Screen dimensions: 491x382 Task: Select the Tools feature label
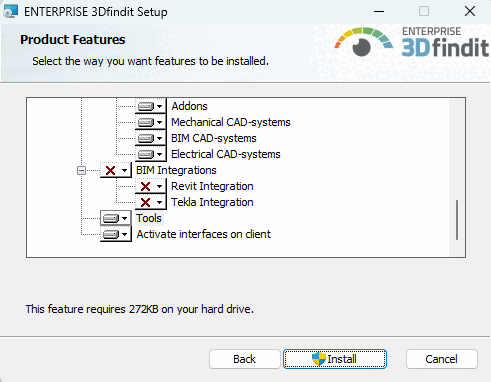coord(149,218)
